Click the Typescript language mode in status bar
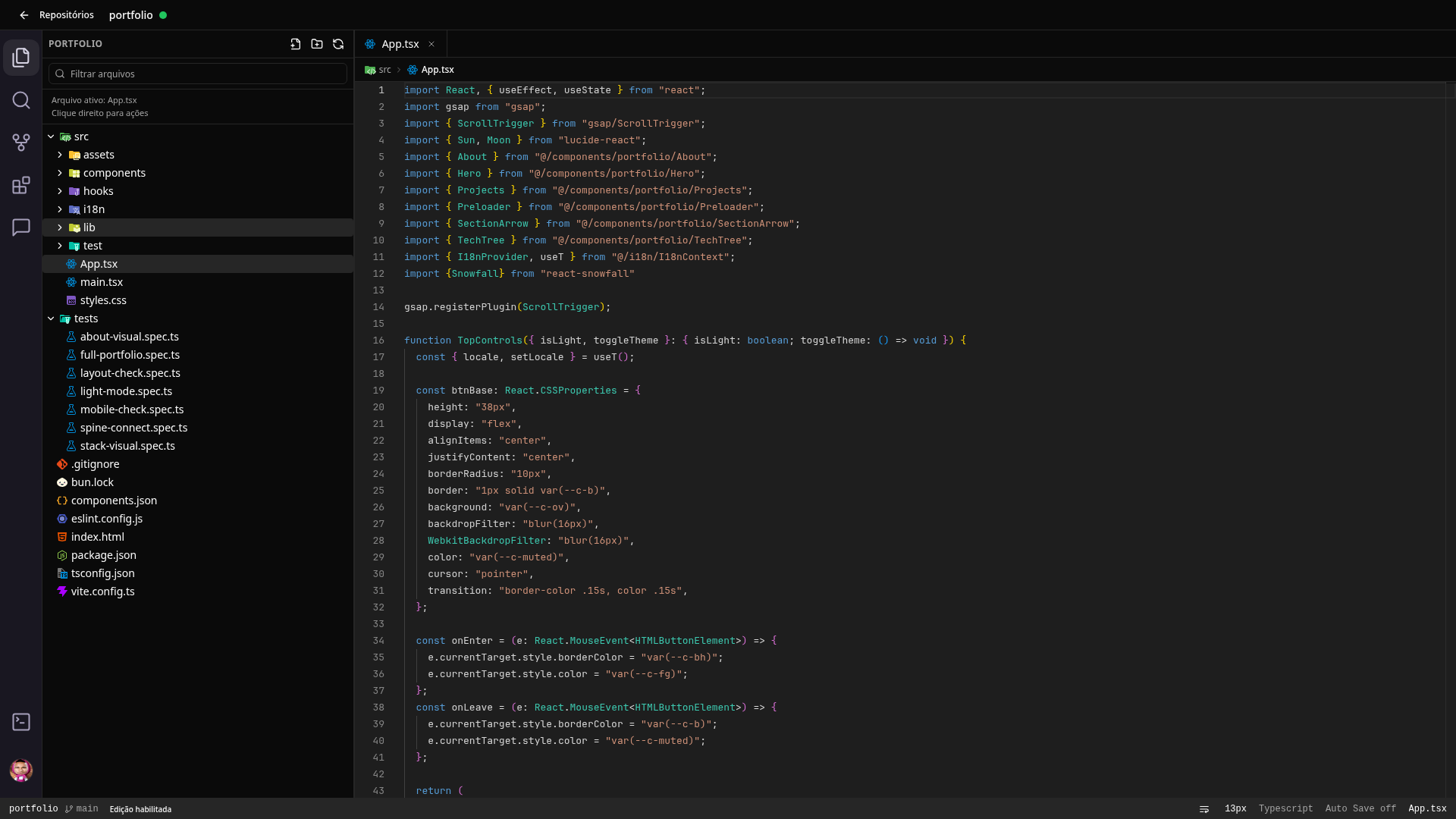1456x819 pixels. click(x=1285, y=809)
